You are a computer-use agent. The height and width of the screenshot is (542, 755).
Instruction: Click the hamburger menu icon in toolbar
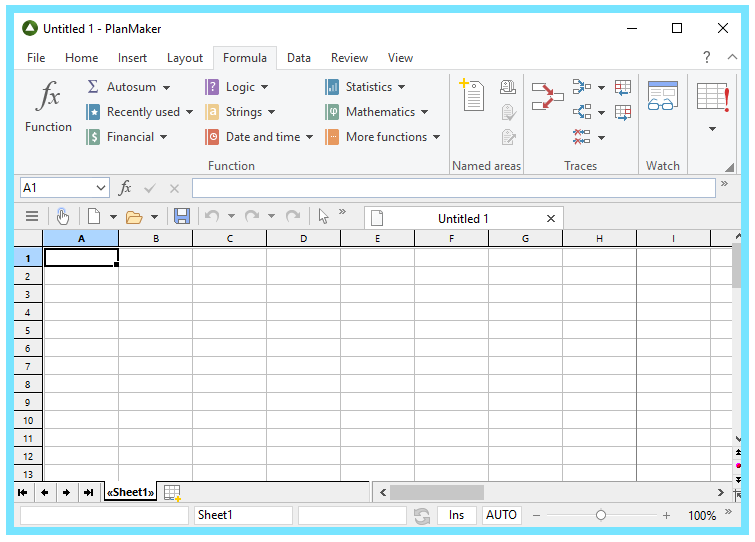tap(32, 216)
